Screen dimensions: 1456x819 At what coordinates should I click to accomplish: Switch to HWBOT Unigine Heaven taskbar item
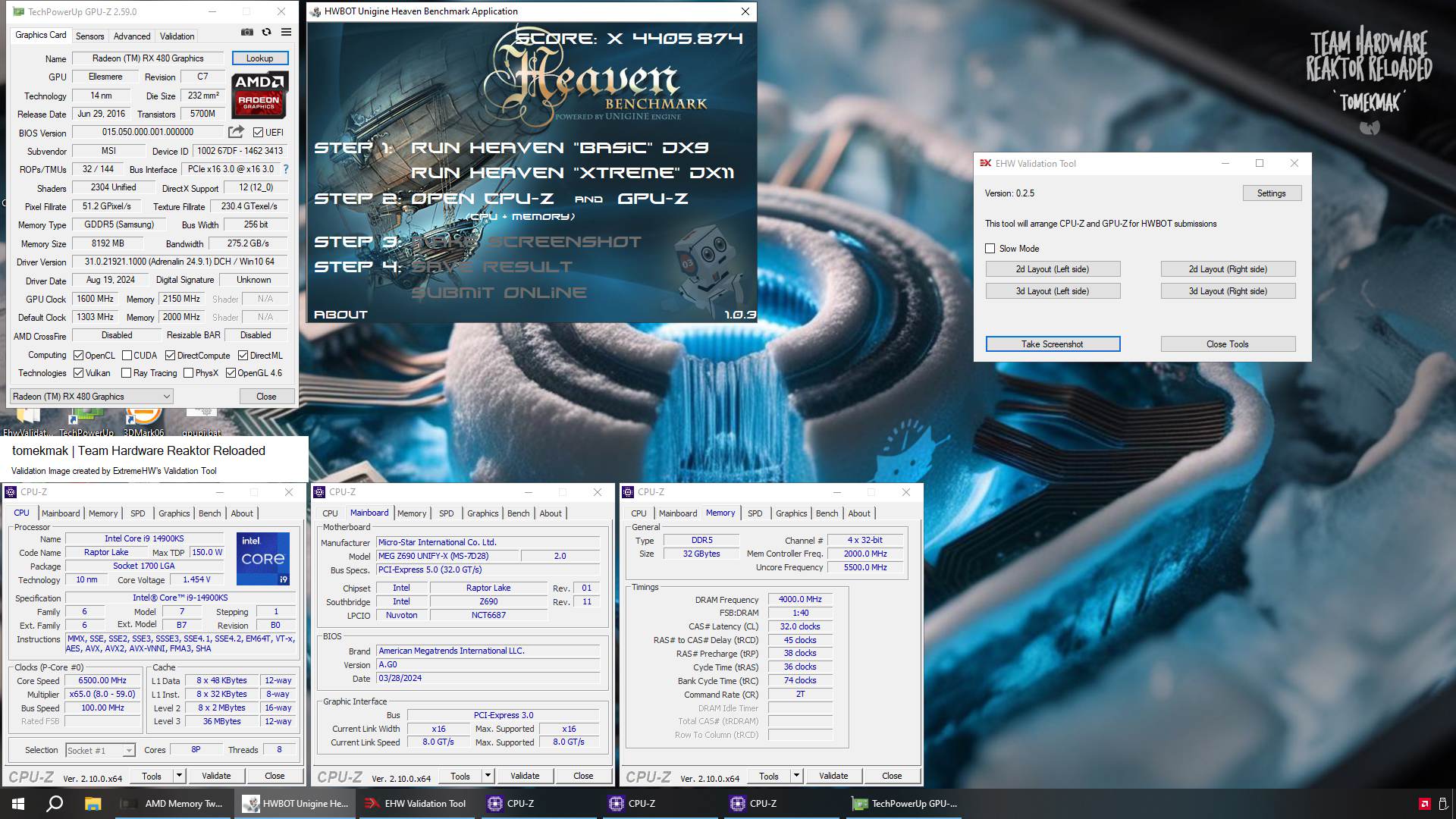point(295,804)
